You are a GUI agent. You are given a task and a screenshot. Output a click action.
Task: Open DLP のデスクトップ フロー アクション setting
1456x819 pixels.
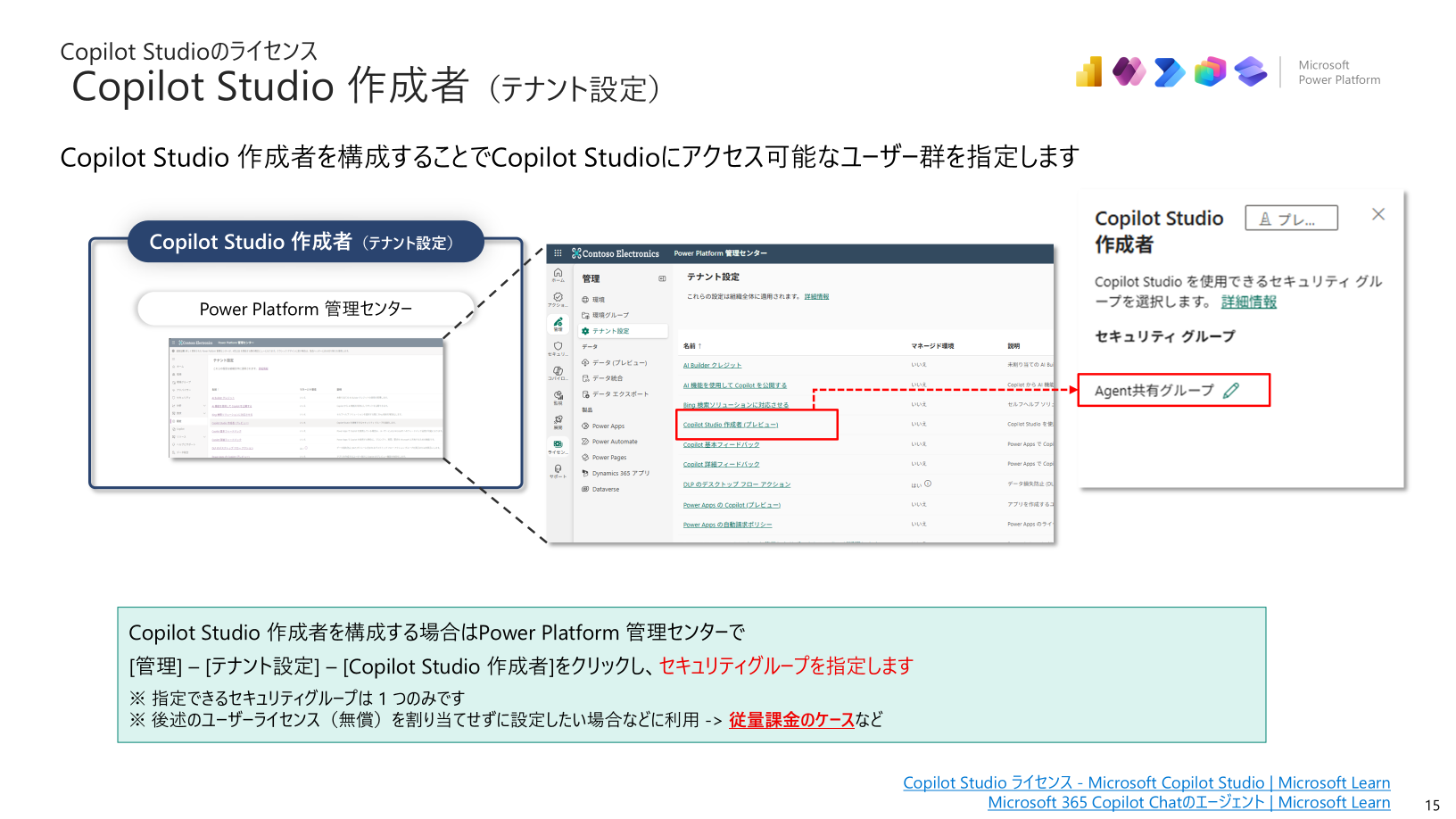737,484
